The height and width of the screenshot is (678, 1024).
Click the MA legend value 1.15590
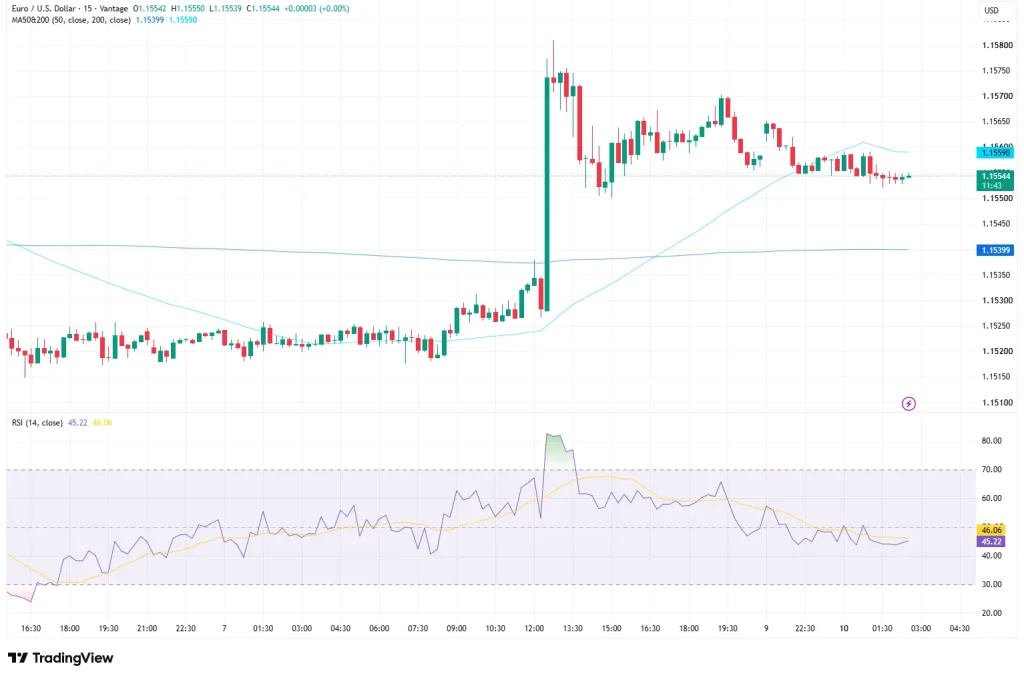184,20
